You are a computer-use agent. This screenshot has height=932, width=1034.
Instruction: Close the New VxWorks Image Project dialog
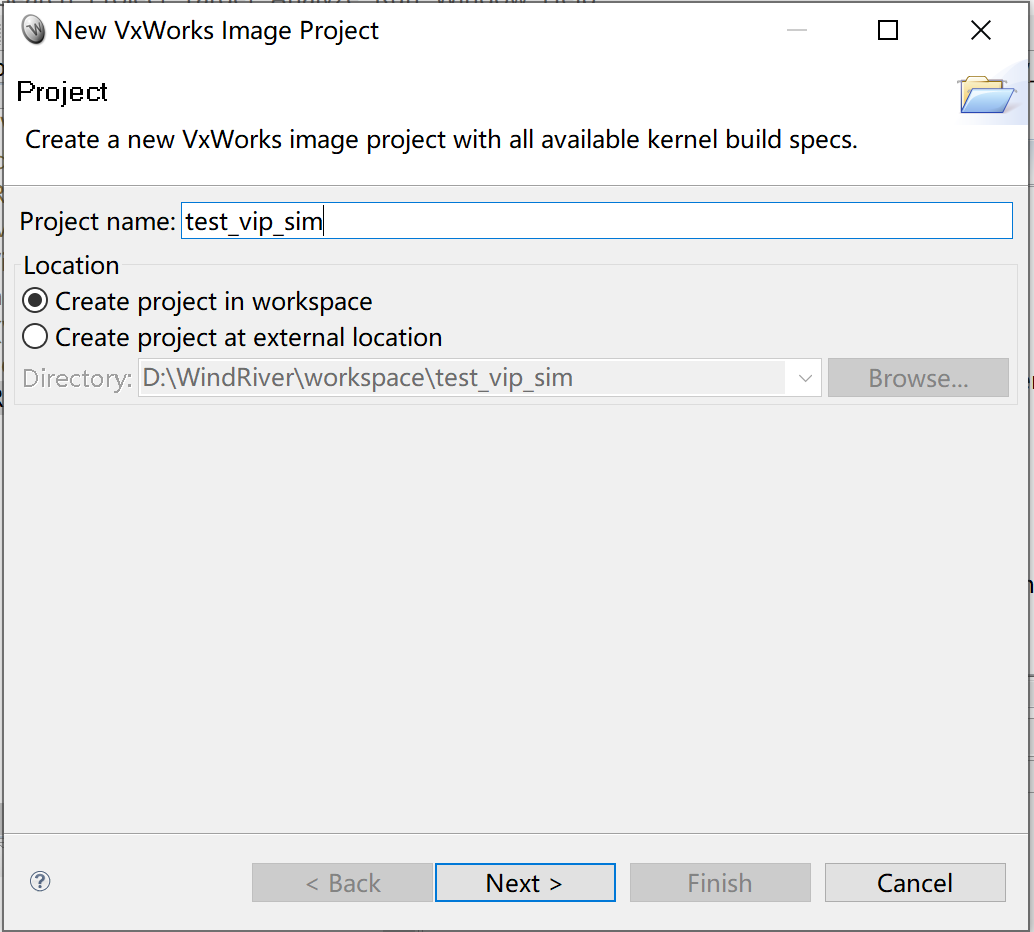tap(979, 30)
